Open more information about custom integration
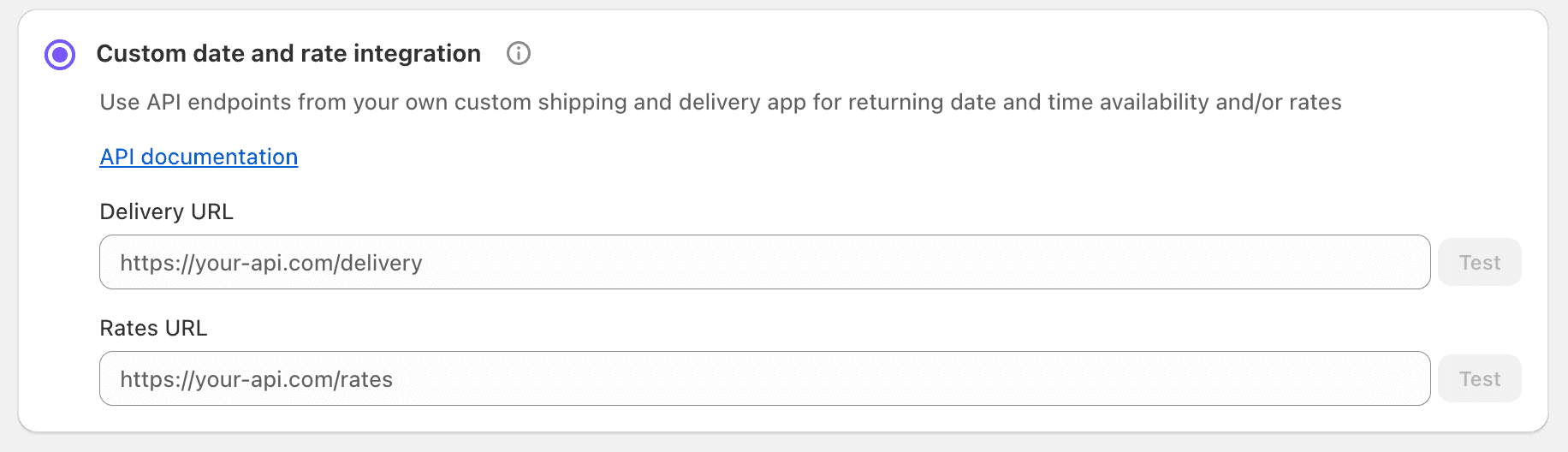The width and height of the screenshot is (1568, 452). click(519, 54)
